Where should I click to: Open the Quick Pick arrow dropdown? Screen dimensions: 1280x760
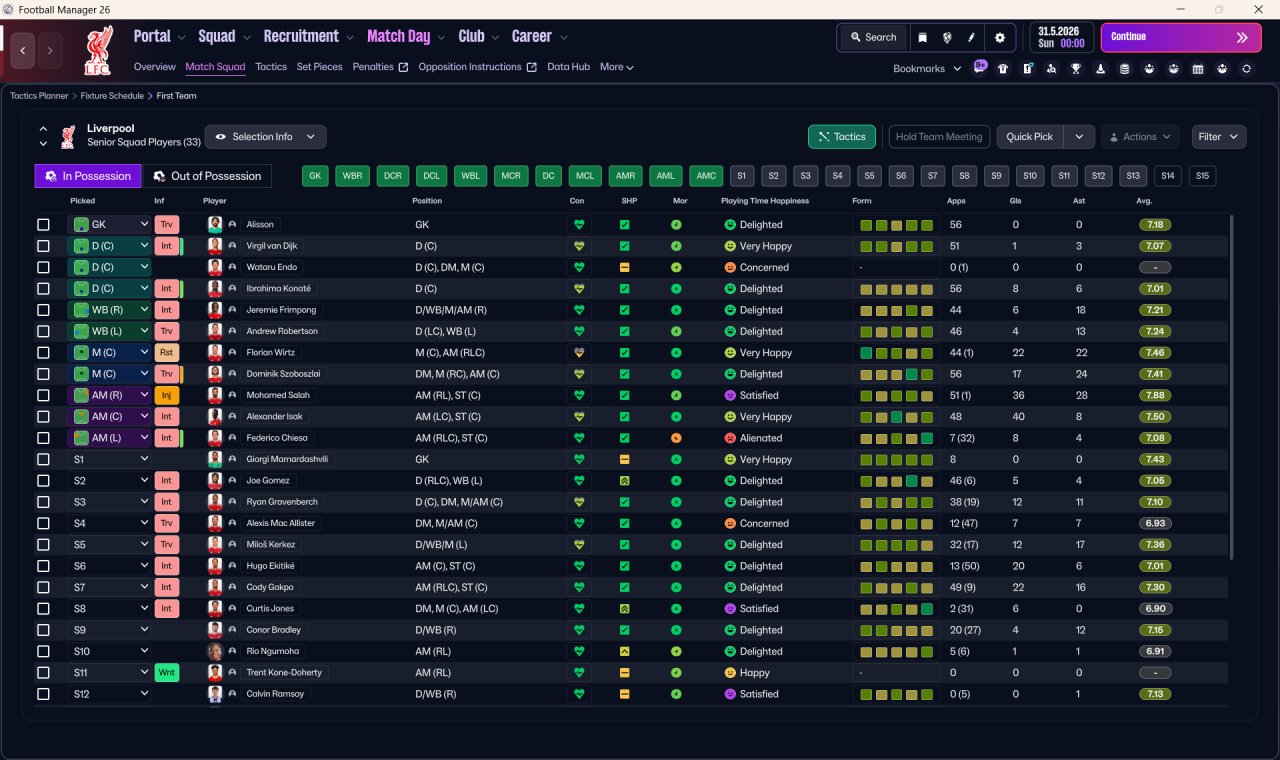click(1078, 137)
